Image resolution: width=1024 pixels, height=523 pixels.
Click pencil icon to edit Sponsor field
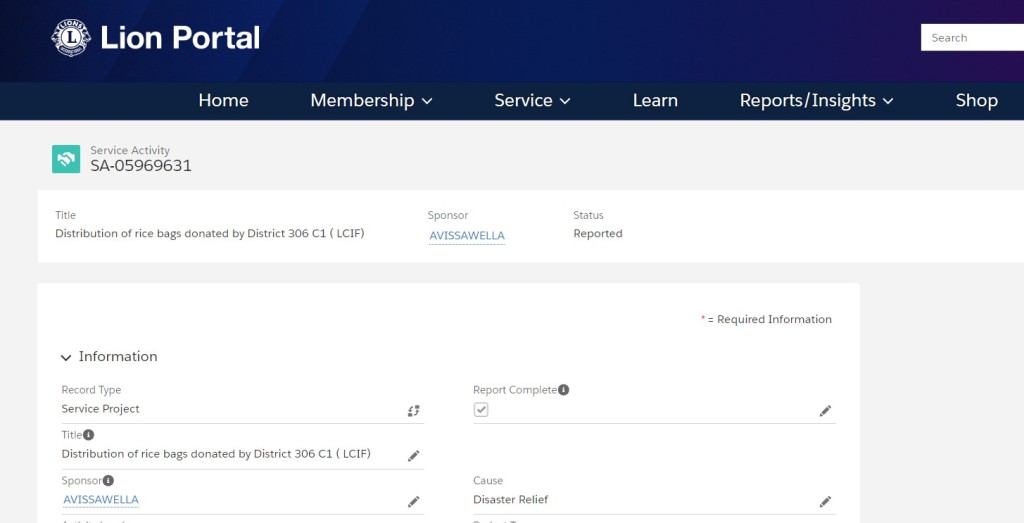413,501
